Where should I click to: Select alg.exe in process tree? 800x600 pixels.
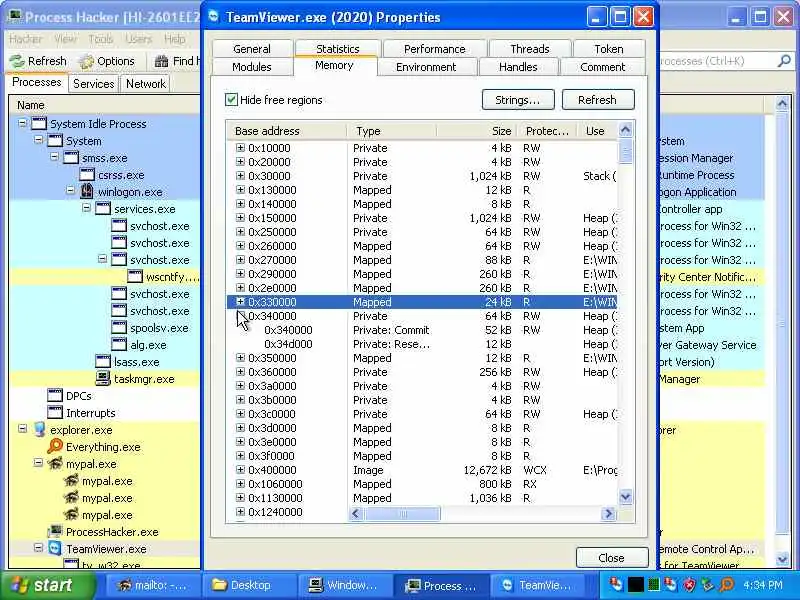coord(148,345)
